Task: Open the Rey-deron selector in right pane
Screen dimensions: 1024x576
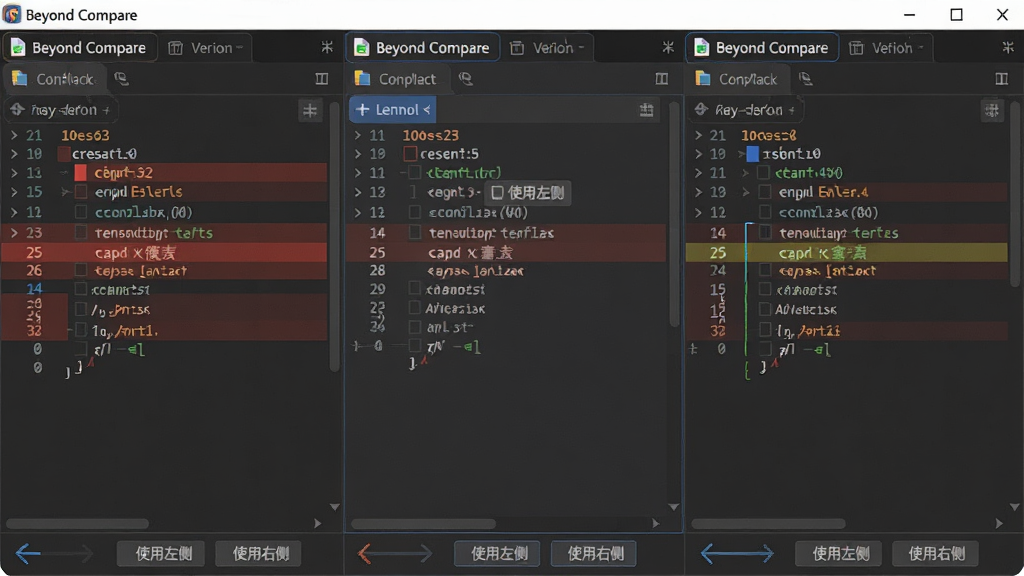Action: click(745, 110)
